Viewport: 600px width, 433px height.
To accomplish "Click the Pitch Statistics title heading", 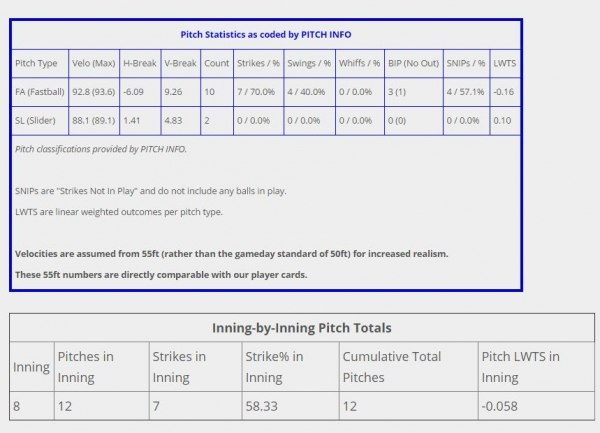I will [x=266, y=35].
